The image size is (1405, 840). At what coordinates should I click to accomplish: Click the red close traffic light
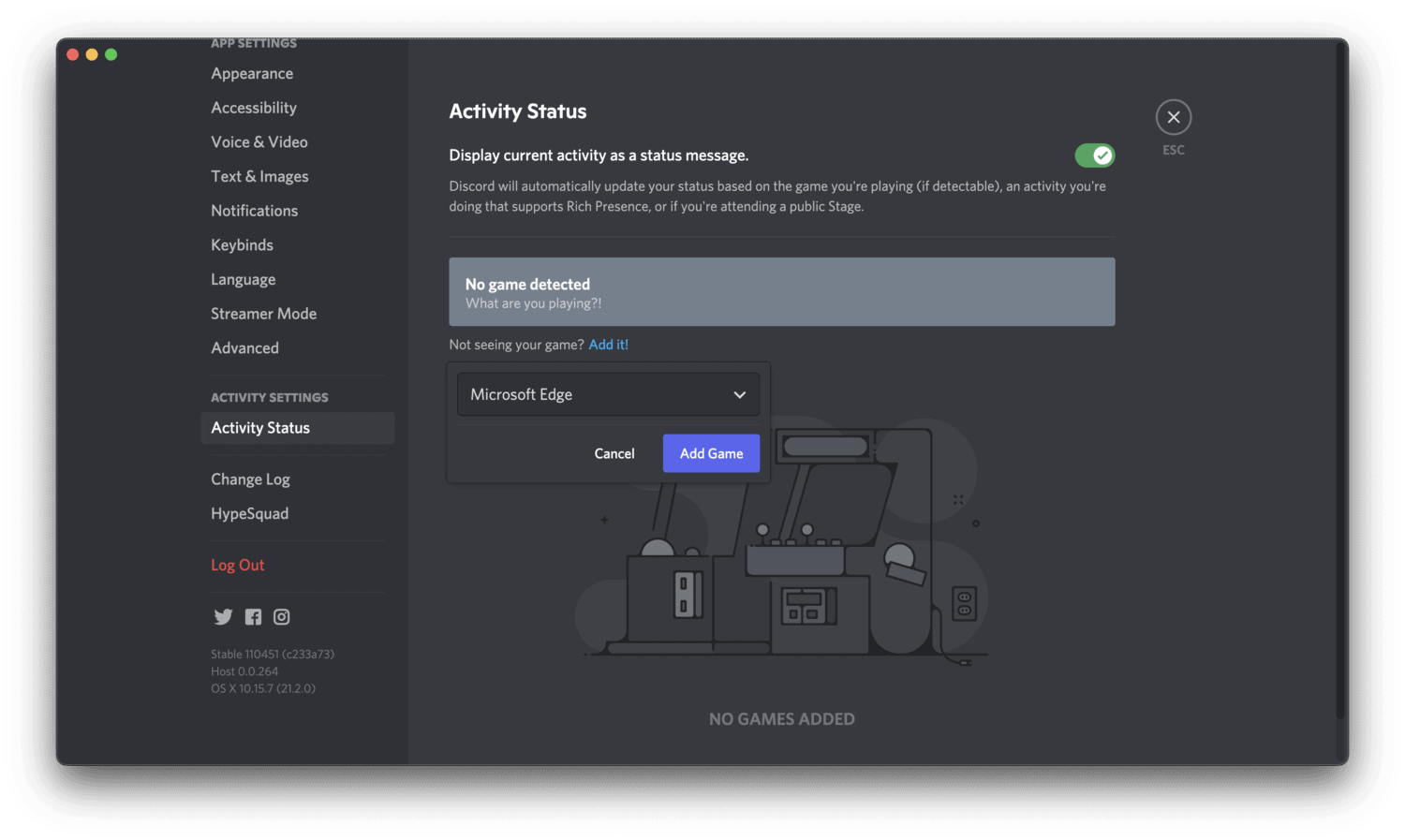tap(72, 54)
